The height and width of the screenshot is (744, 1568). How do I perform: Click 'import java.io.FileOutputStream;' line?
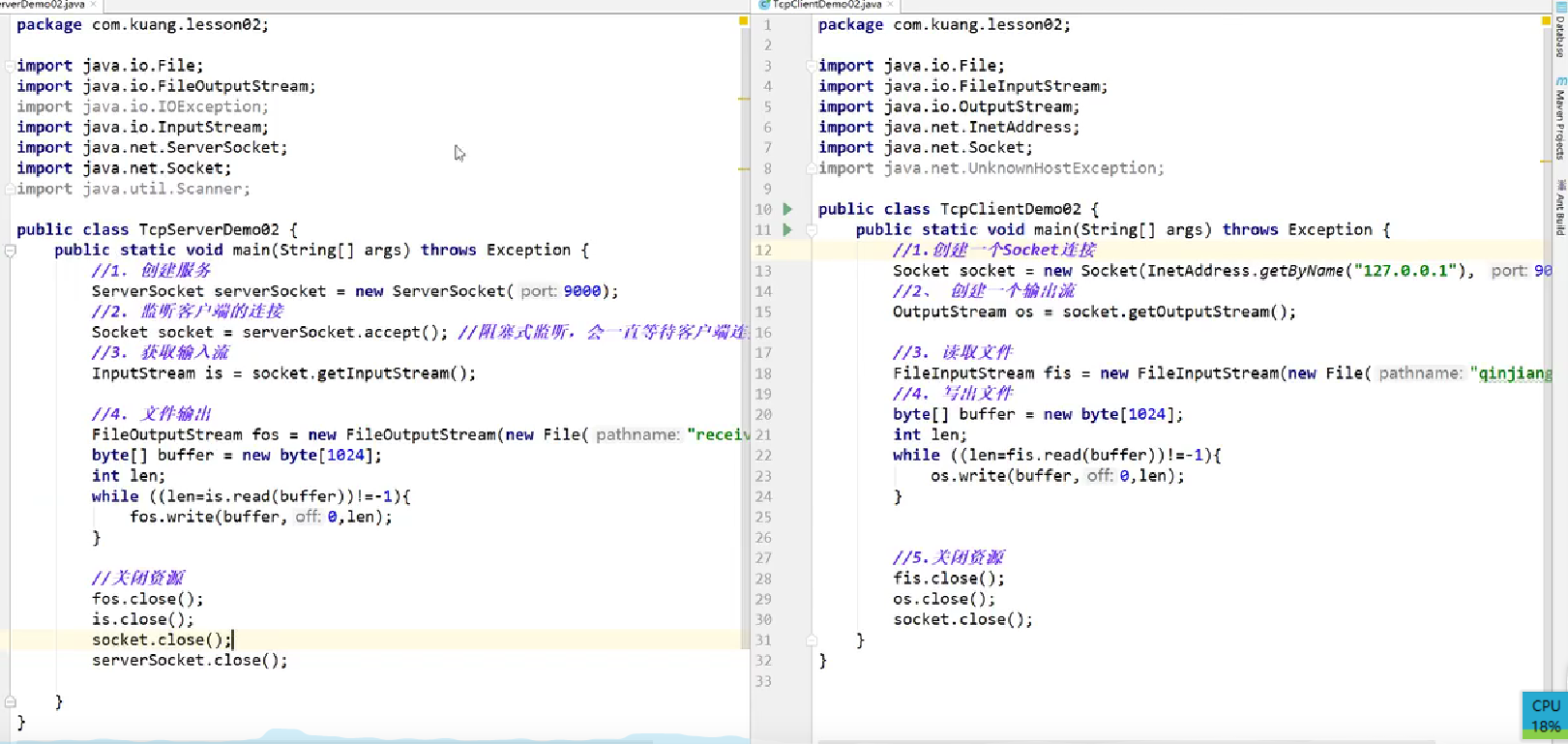tap(166, 86)
